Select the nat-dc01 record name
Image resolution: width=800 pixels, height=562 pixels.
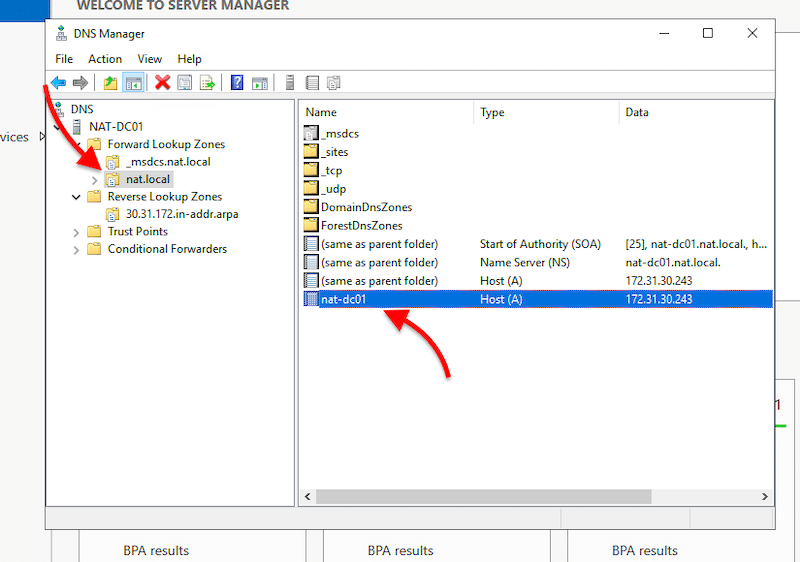pyautogui.click(x=343, y=299)
